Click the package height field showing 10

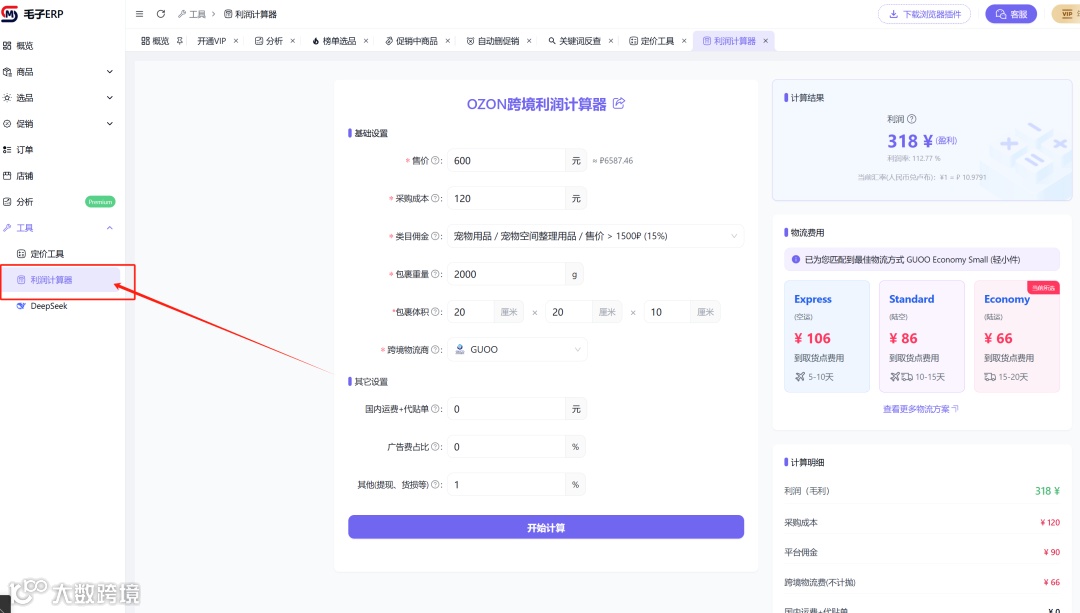coord(667,312)
